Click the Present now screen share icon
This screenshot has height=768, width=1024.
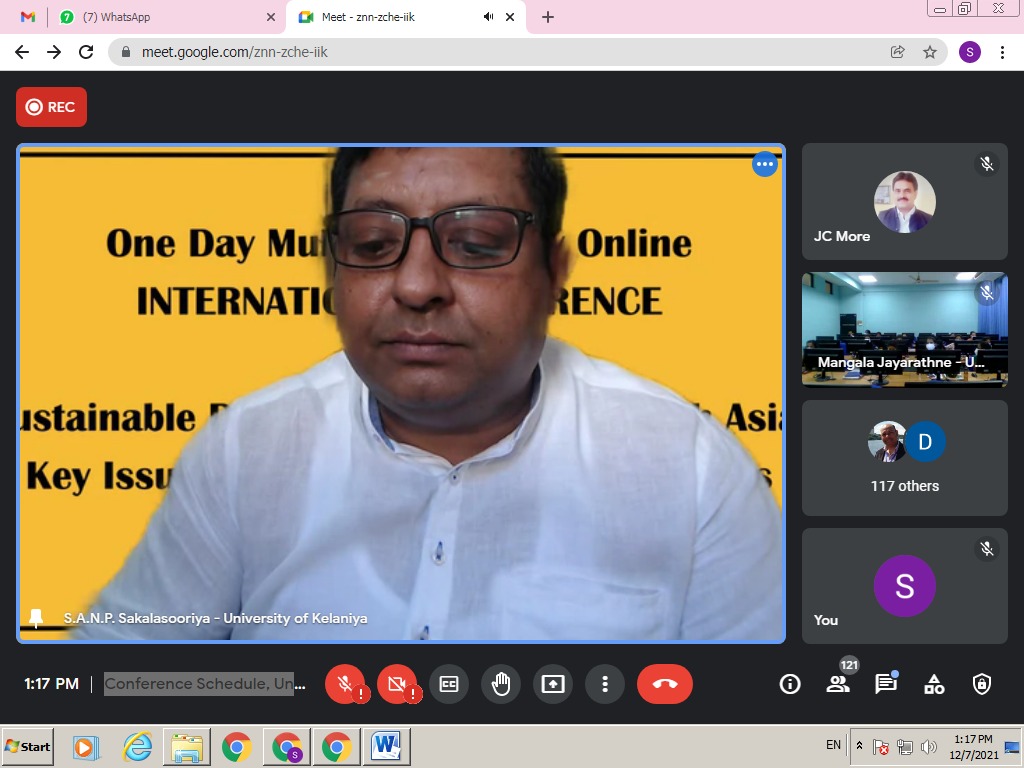[x=553, y=684]
